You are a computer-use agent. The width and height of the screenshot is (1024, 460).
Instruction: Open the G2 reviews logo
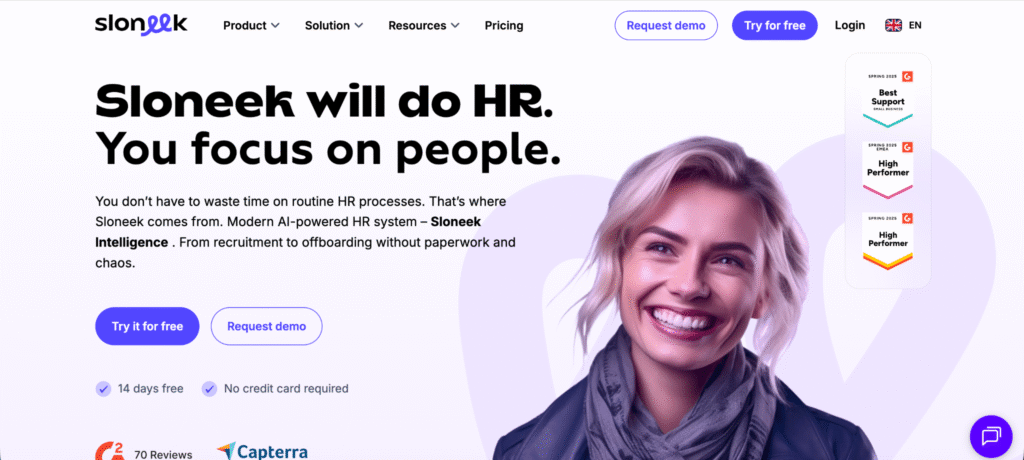pos(110,452)
